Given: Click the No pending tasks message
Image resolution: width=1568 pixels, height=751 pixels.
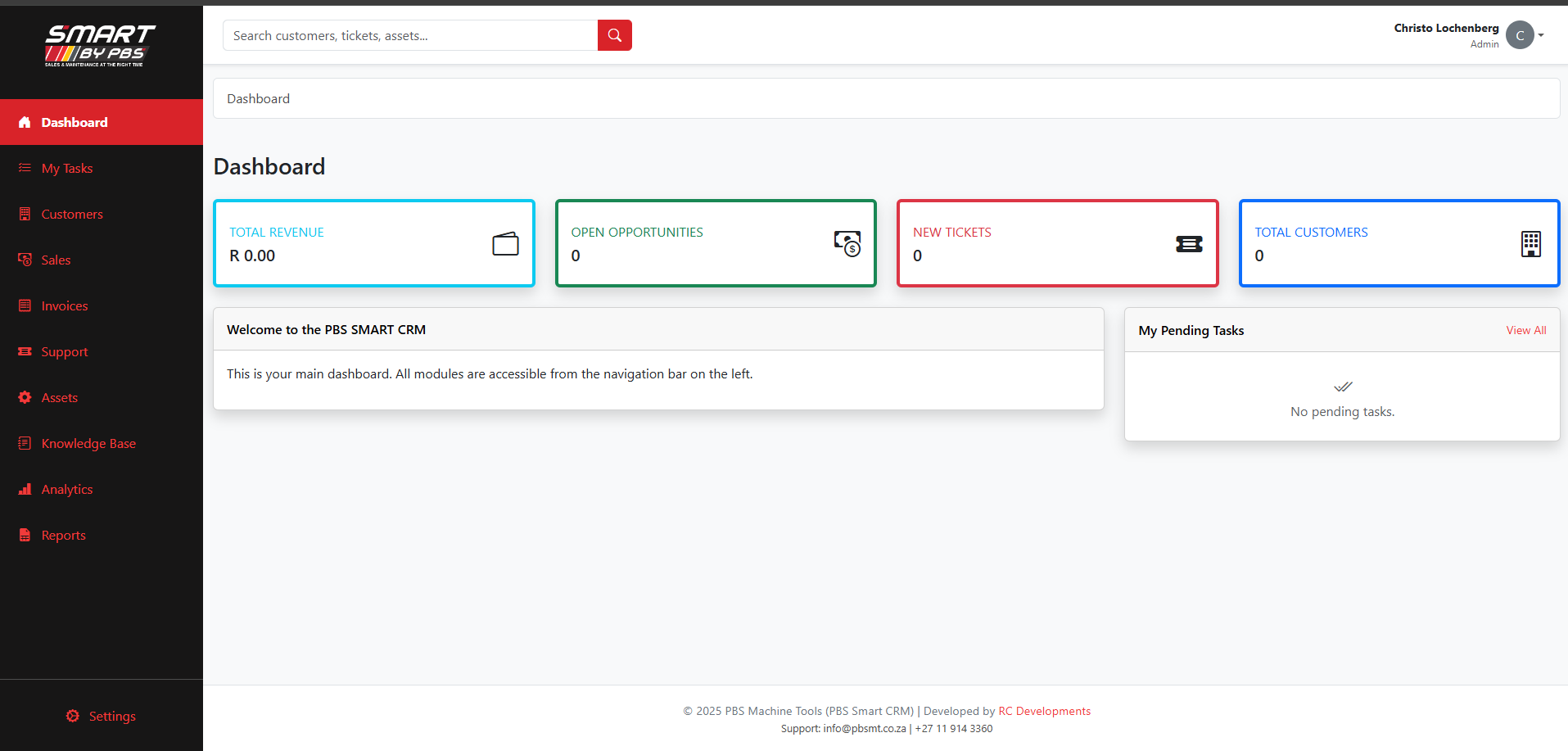Looking at the screenshot, I should [1343, 411].
